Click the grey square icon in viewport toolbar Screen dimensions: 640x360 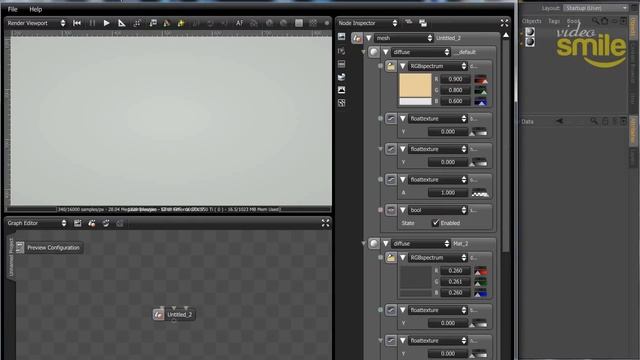point(299,23)
